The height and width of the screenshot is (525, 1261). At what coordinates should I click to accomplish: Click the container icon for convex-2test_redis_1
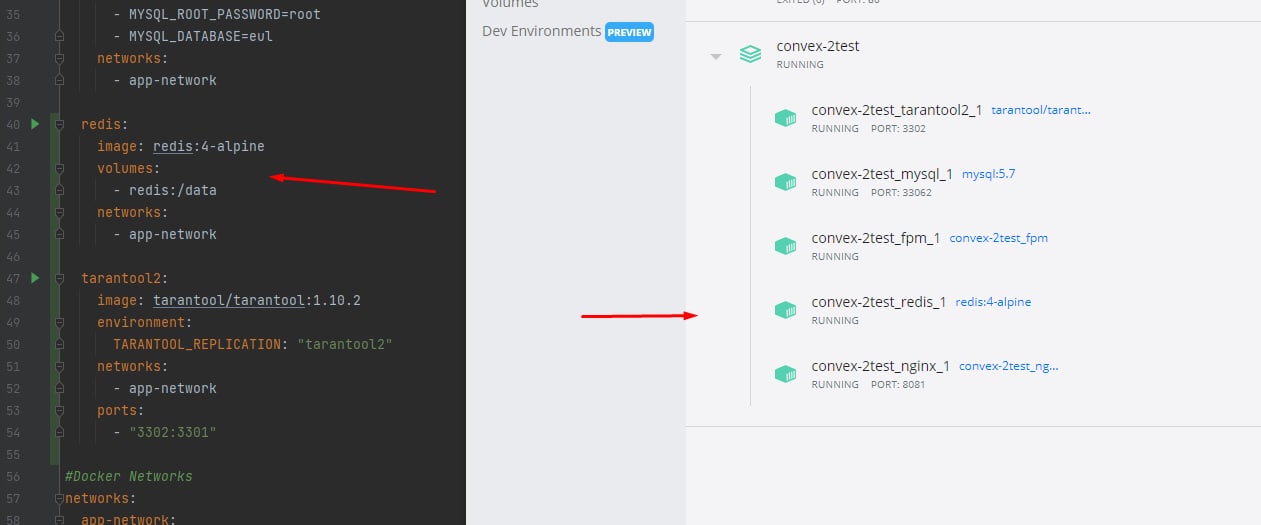785,310
